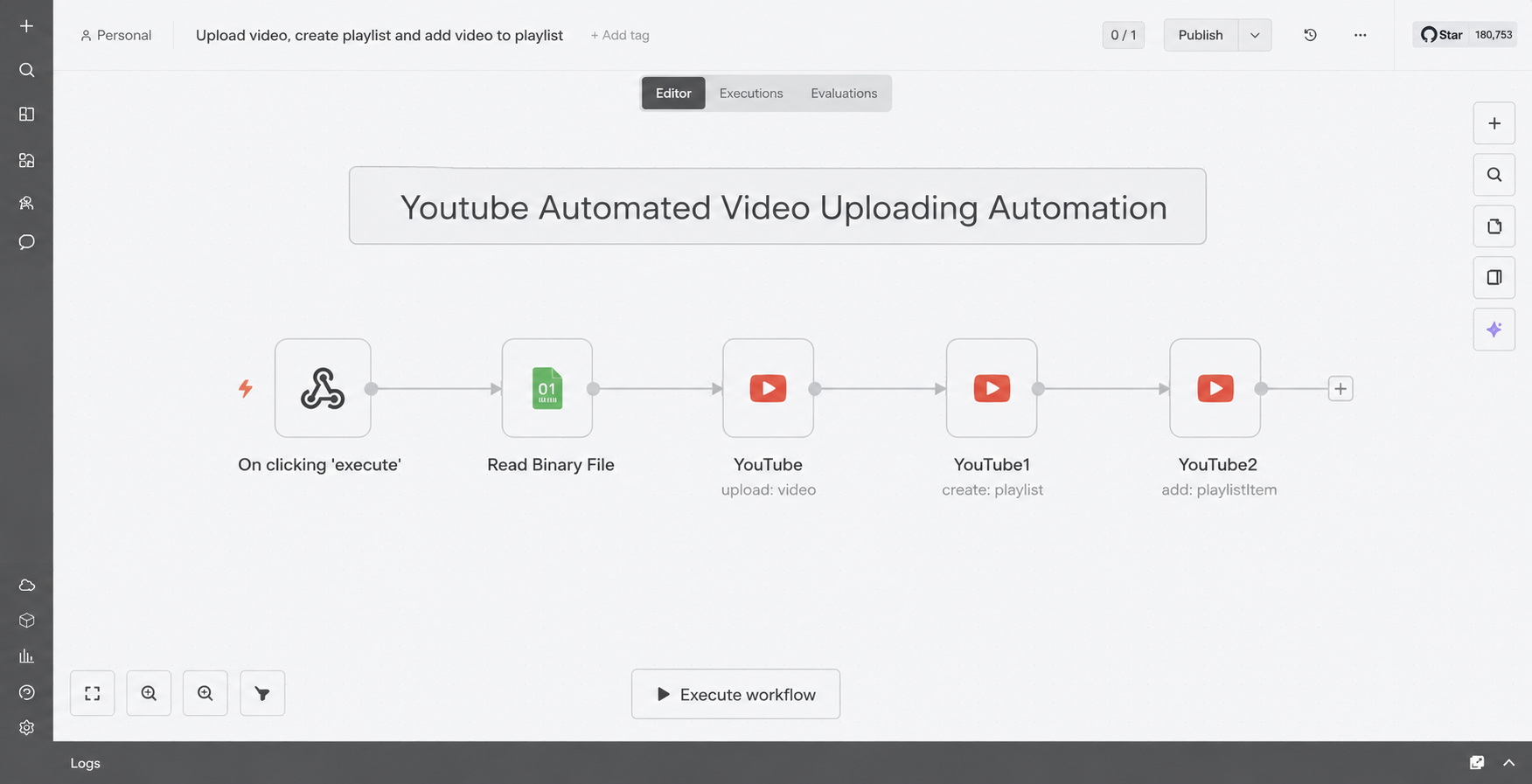This screenshot has height=784, width=1532.
Task: Click the 180,753 star count
Action: (x=1494, y=35)
